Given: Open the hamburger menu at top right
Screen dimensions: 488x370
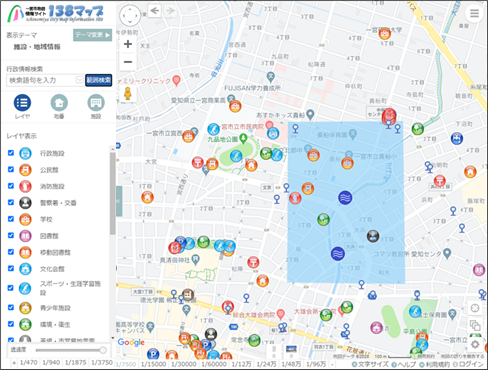Looking at the screenshot, I should click(474, 13).
